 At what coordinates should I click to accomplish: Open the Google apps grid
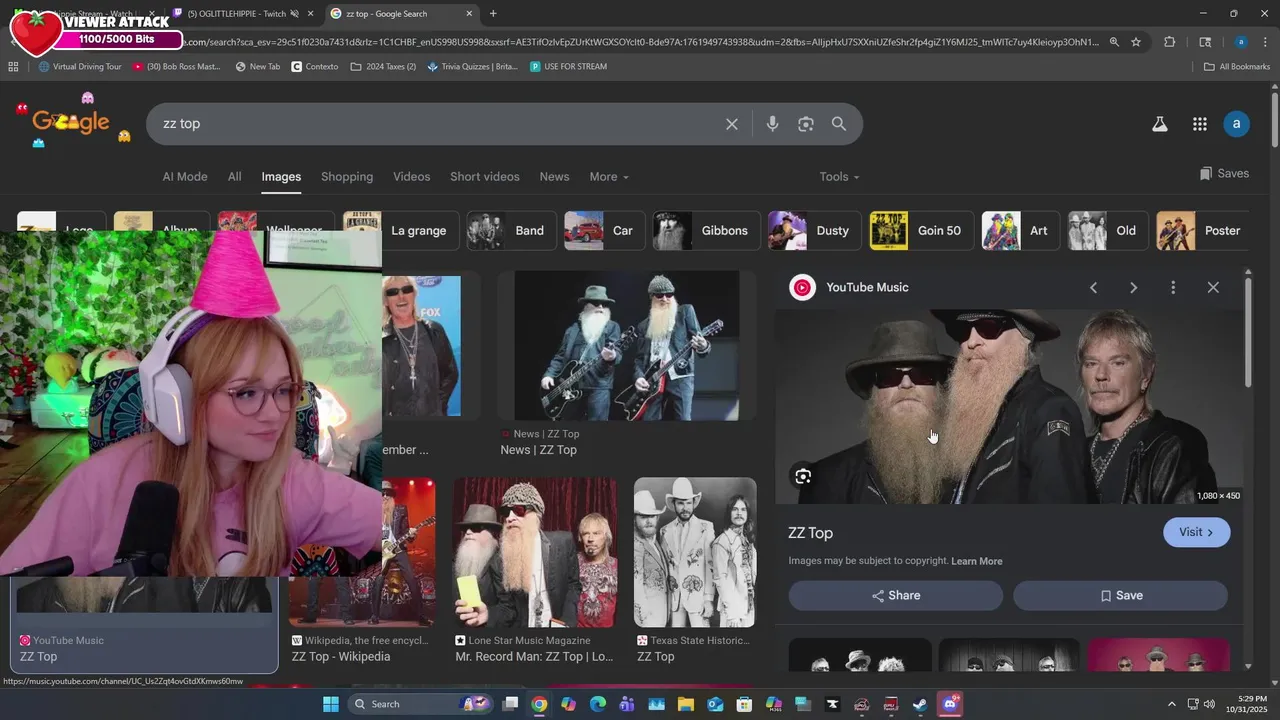tap(1200, 124)
